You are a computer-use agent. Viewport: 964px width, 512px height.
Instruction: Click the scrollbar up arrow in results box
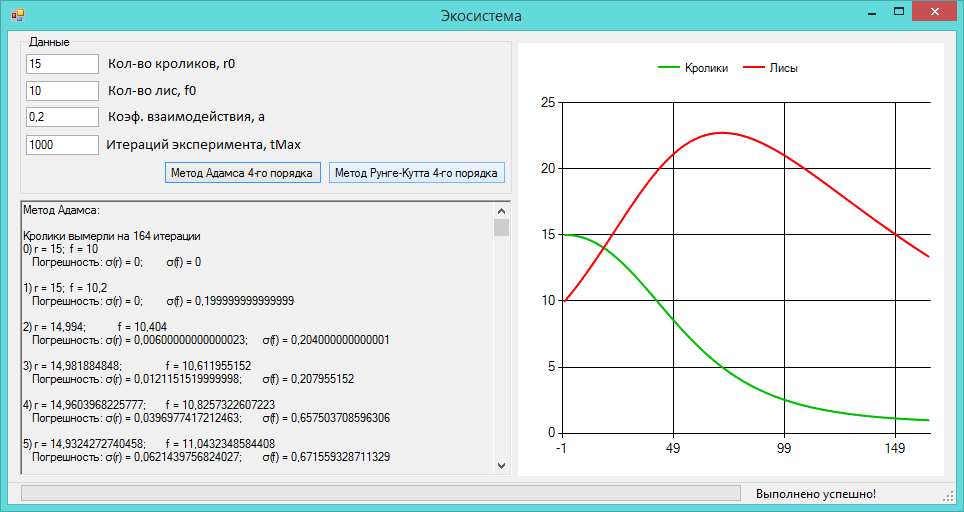502,211
